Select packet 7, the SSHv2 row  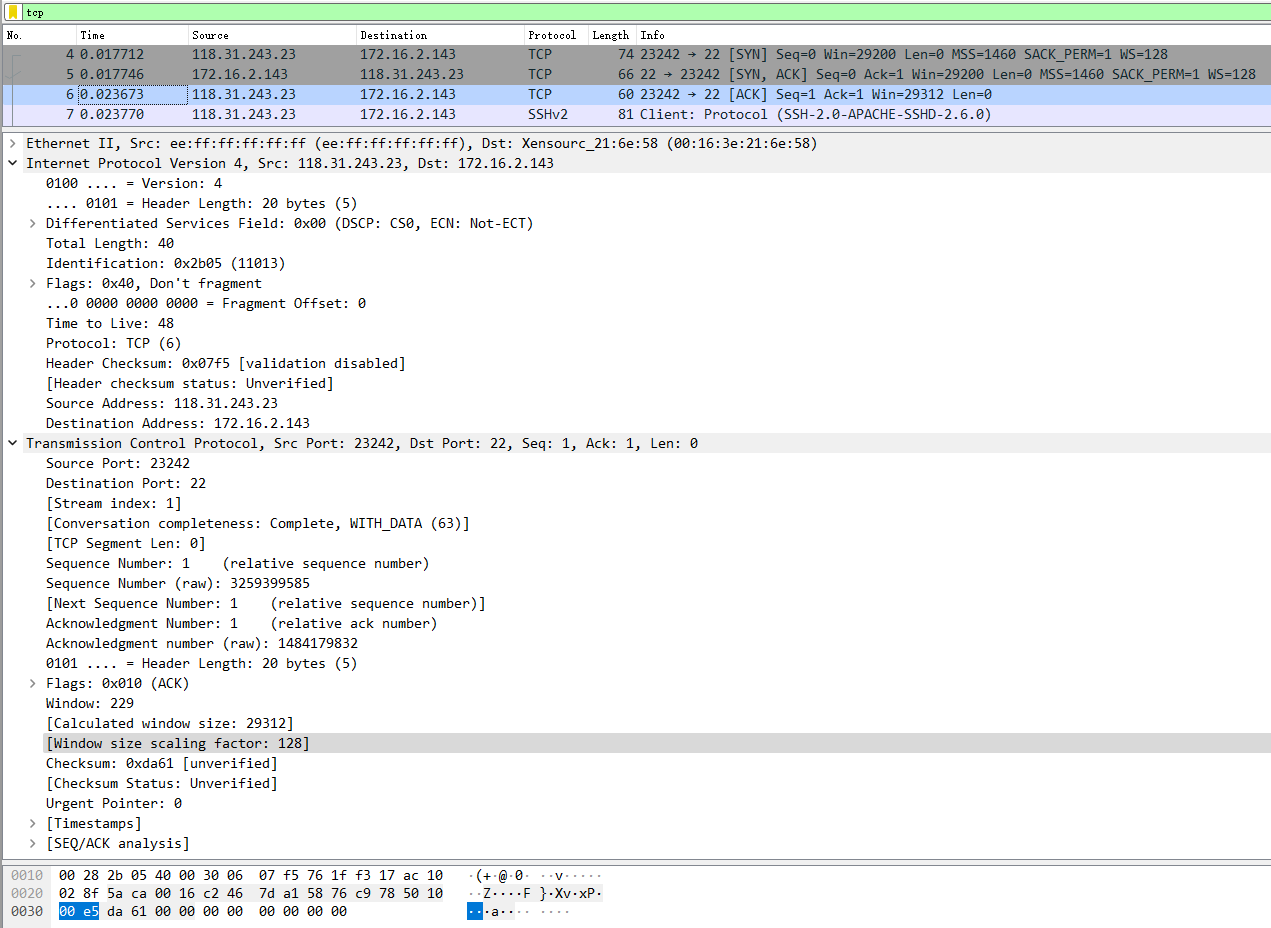(636, 114)
